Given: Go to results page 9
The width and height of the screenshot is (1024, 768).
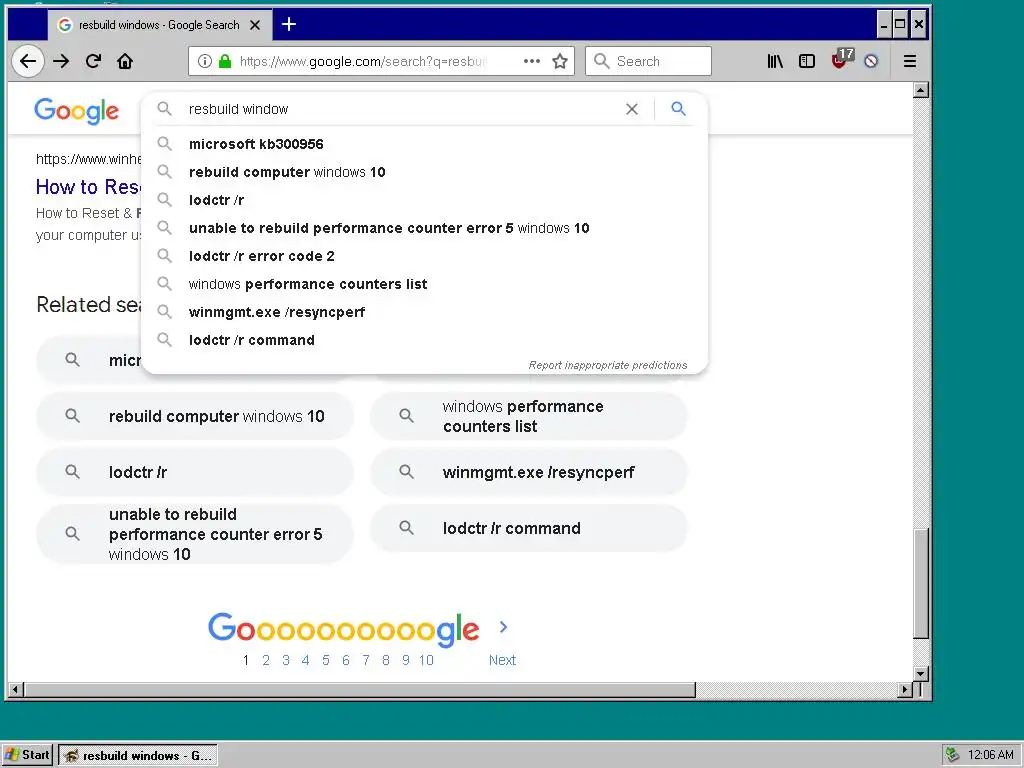Looking at the screenshot, I should (406, 660).
